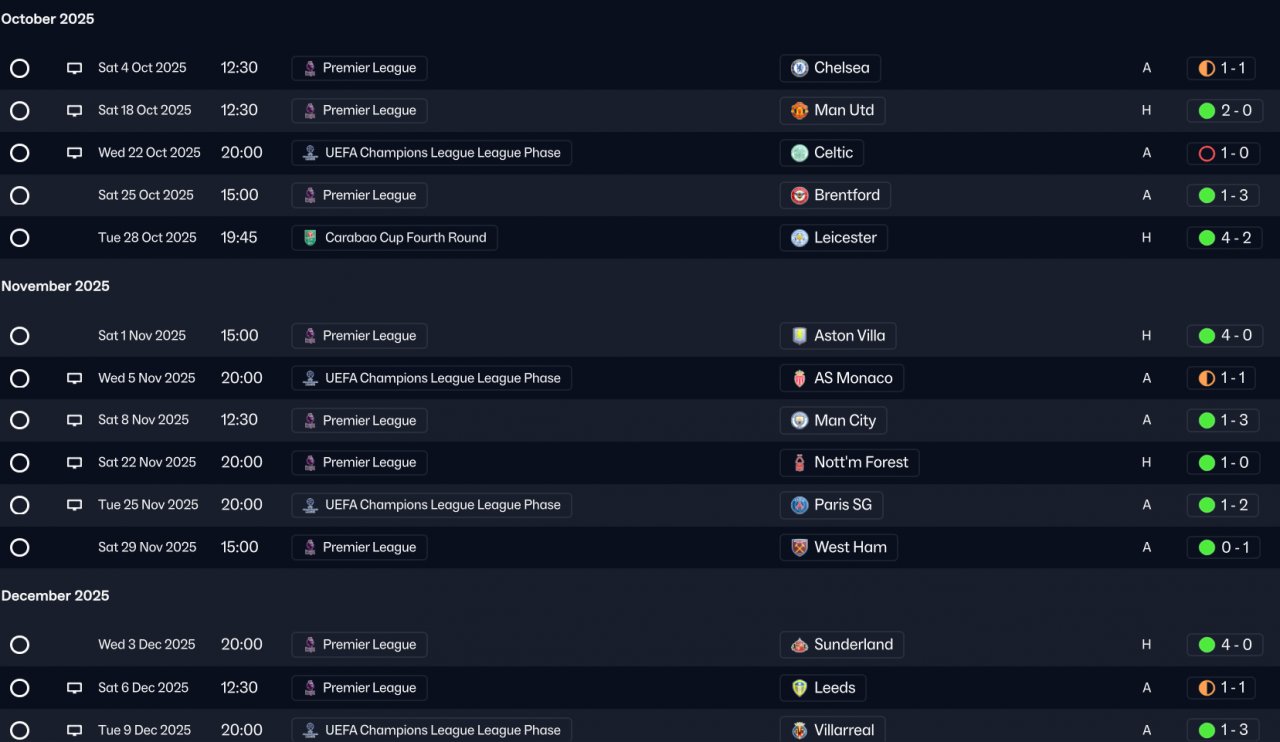Image resolution: width=1280 pixels, height=742 pixels.
Task: Open the West Ham team link
Action: tap(839, 547)
